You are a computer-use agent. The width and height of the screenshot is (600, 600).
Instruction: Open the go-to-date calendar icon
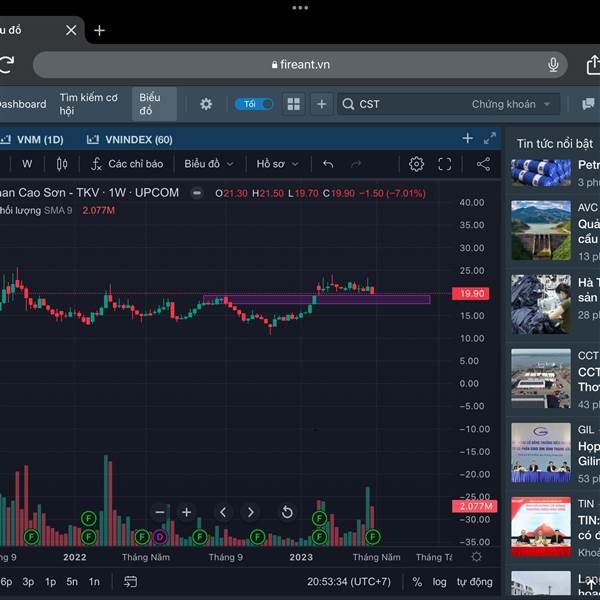(130, 582)
